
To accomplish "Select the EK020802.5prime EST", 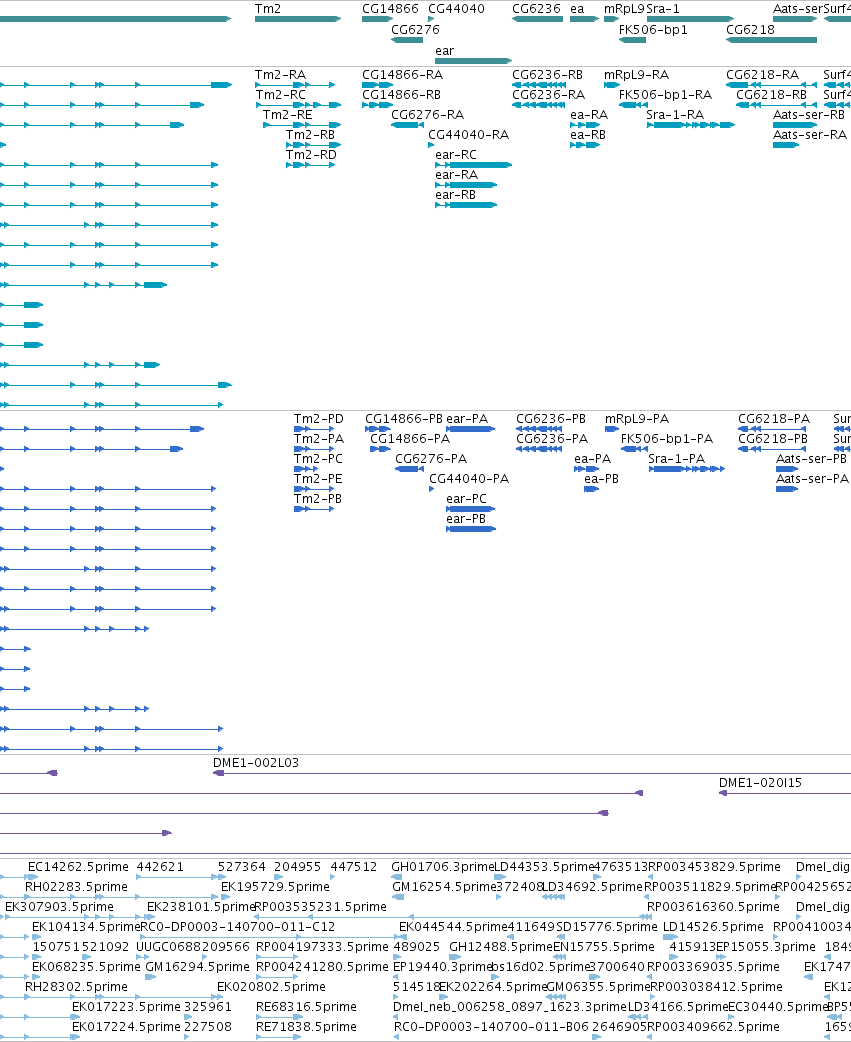I will pos(220,997).
